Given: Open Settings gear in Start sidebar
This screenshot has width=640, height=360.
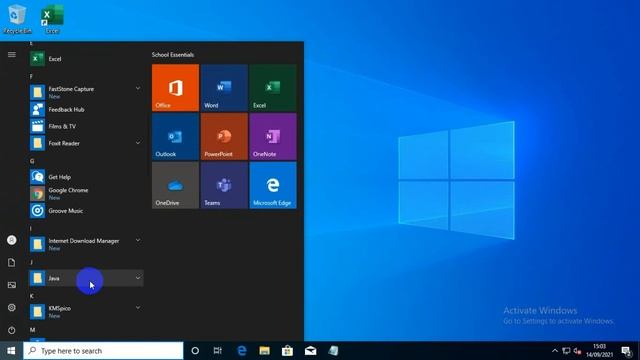Looking at the screenshot, I should [12, 307].
